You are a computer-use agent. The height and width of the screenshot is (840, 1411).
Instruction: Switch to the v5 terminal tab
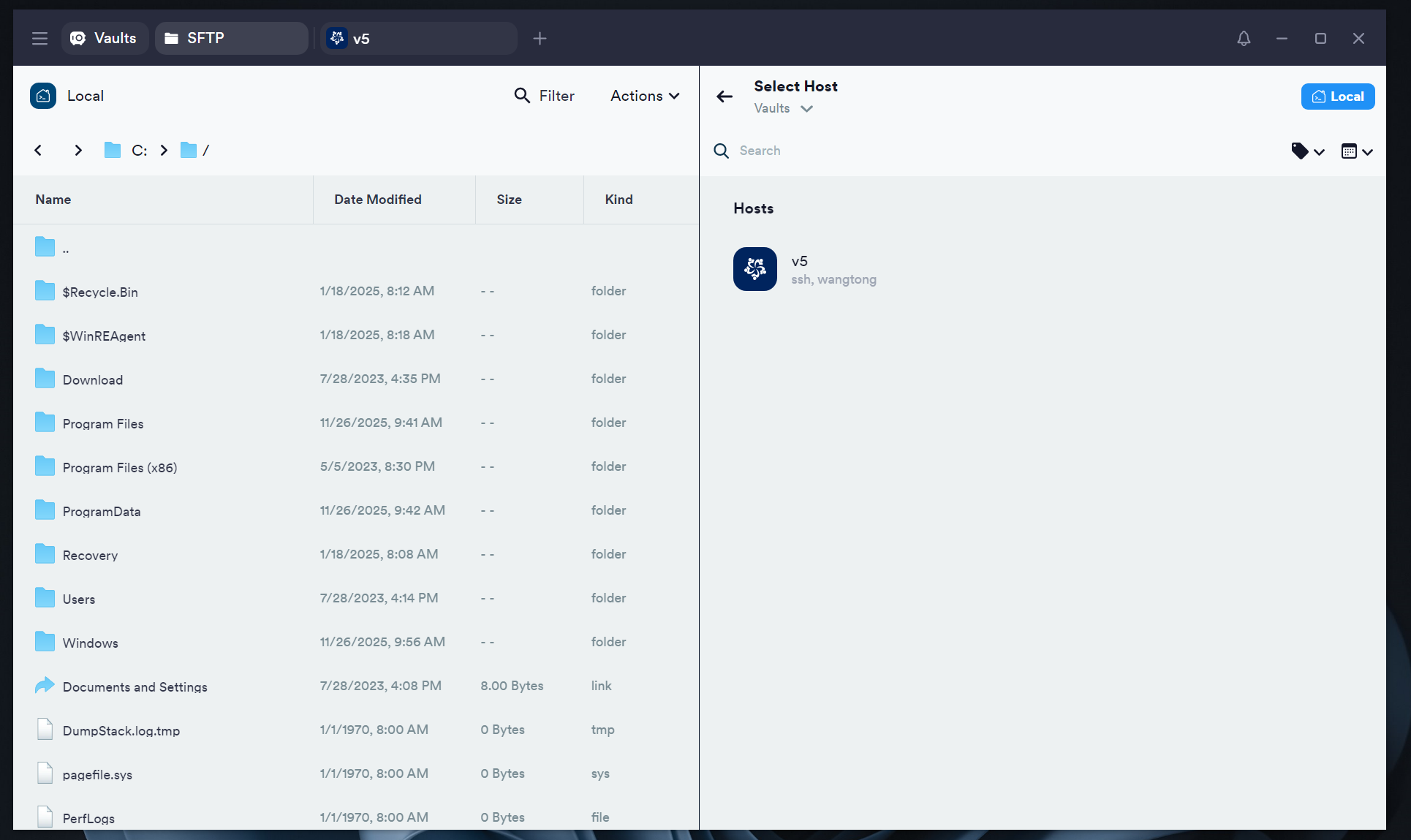(419, 38)
